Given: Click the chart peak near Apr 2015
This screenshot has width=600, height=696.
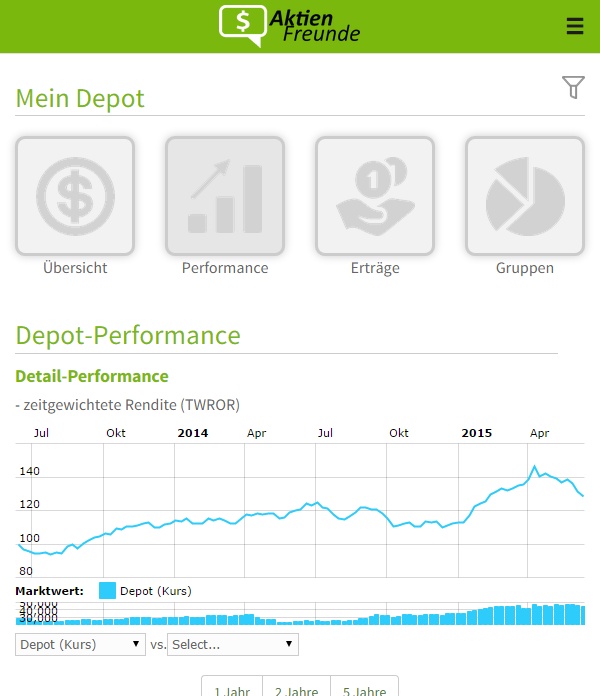Looking at the screenshot, I should pos(534,467).
